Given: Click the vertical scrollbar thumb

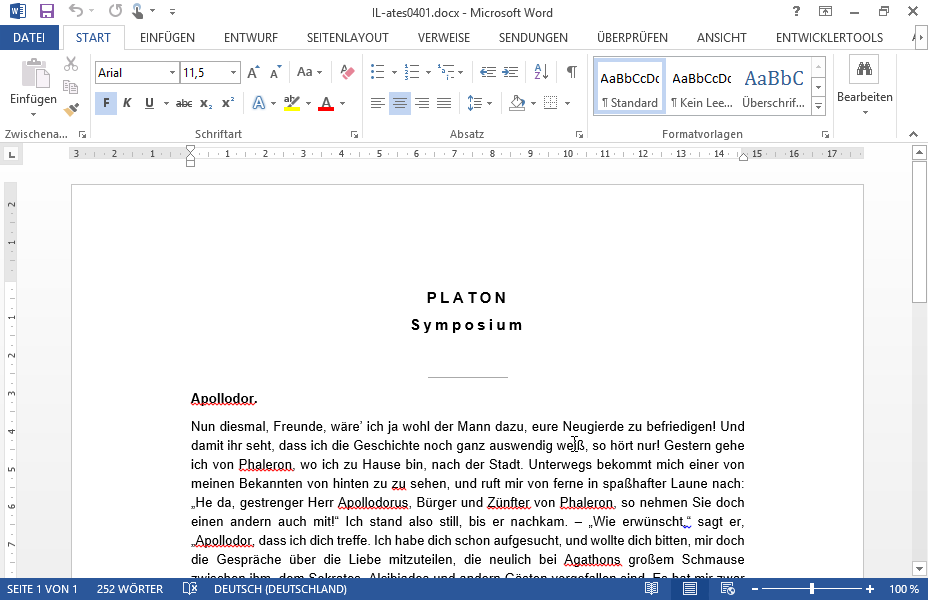Looking at the screenshot, I should click(x=919, y=234).
